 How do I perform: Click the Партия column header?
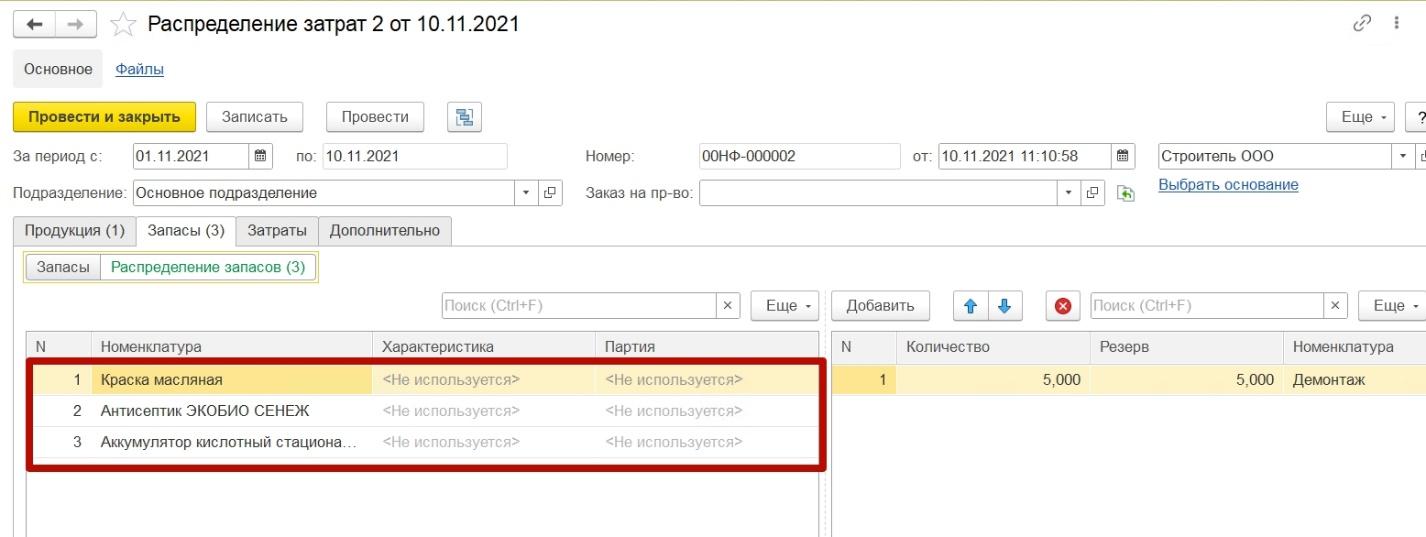pyautogui.click(x=706, y=347)
